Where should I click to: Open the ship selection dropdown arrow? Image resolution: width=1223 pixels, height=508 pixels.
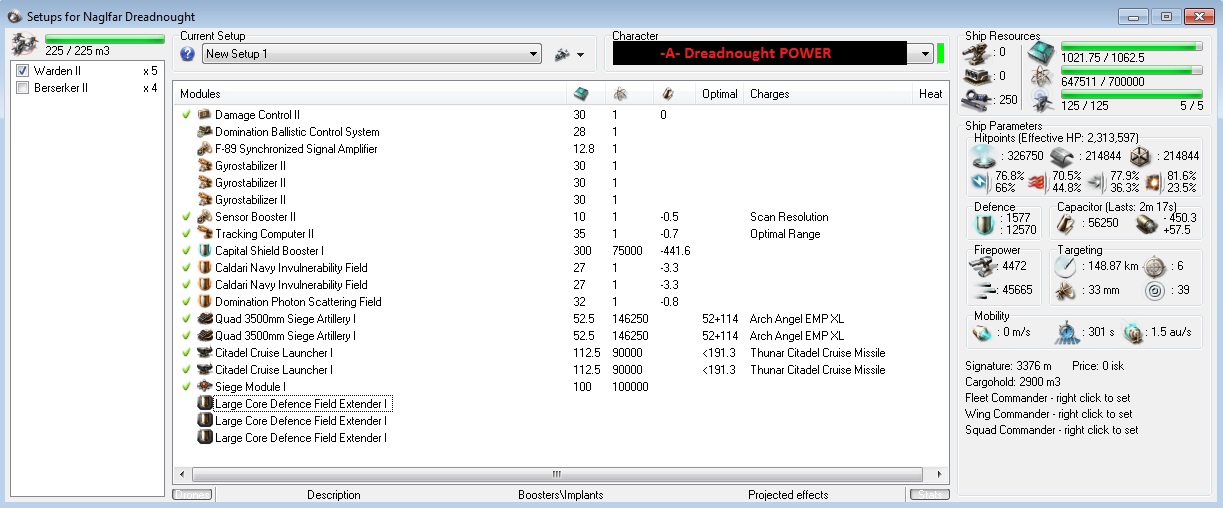pos(581,54)
